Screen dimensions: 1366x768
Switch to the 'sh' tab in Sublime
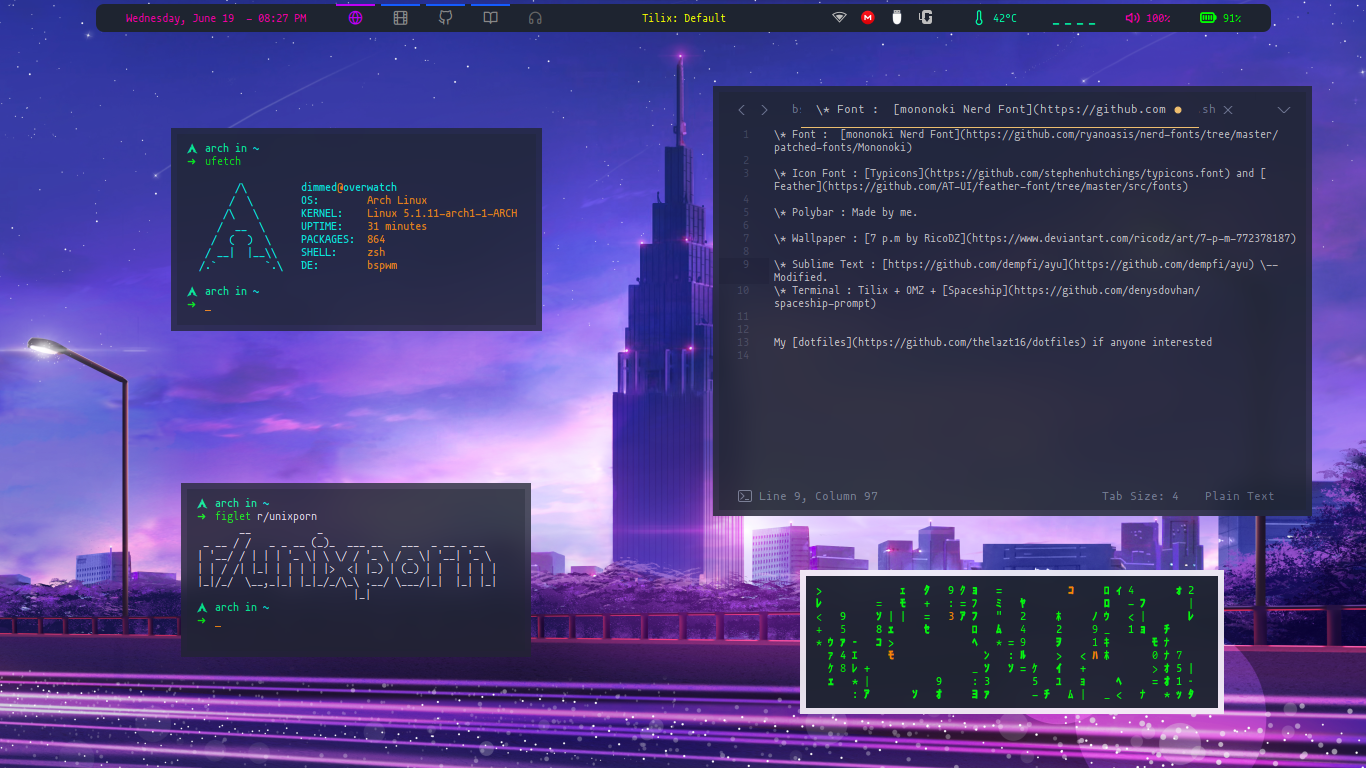1208,110
